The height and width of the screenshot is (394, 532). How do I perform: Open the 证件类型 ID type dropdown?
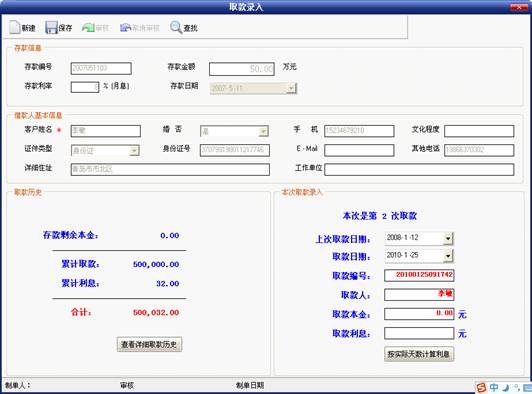pyautogui.click(x=134, y=150)
